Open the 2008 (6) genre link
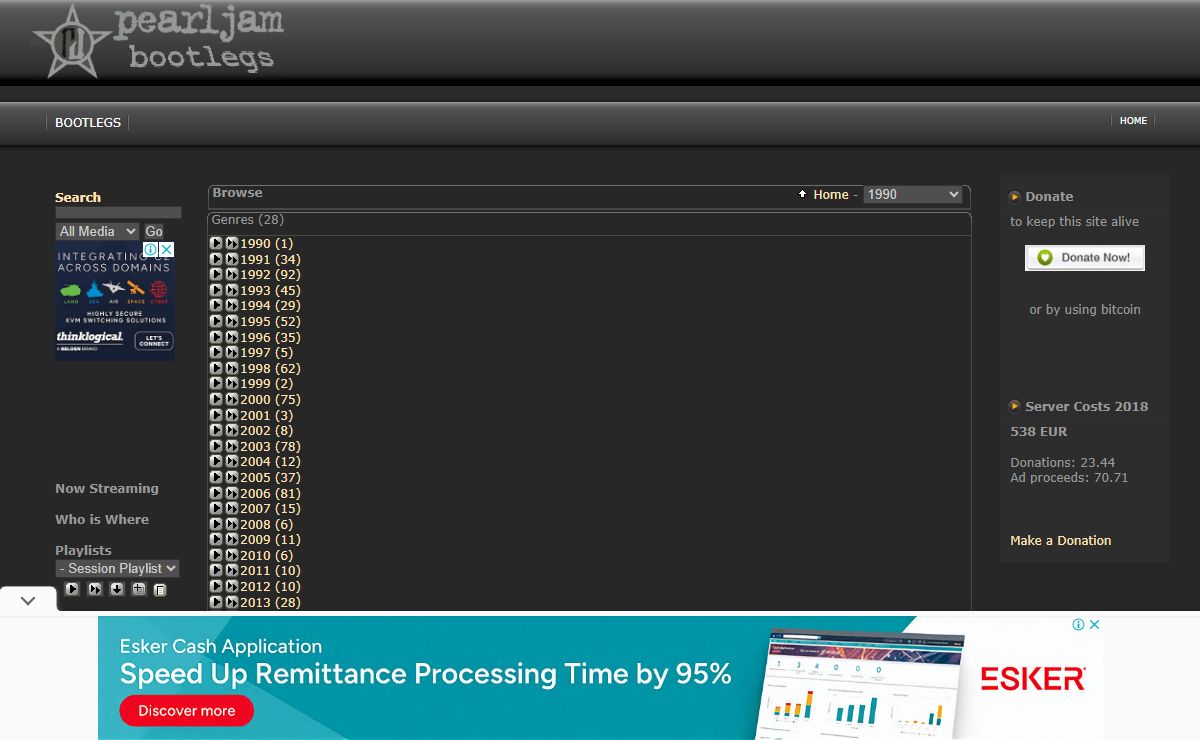The height and width of the screenshot is (740, 1200). point(267,525)
